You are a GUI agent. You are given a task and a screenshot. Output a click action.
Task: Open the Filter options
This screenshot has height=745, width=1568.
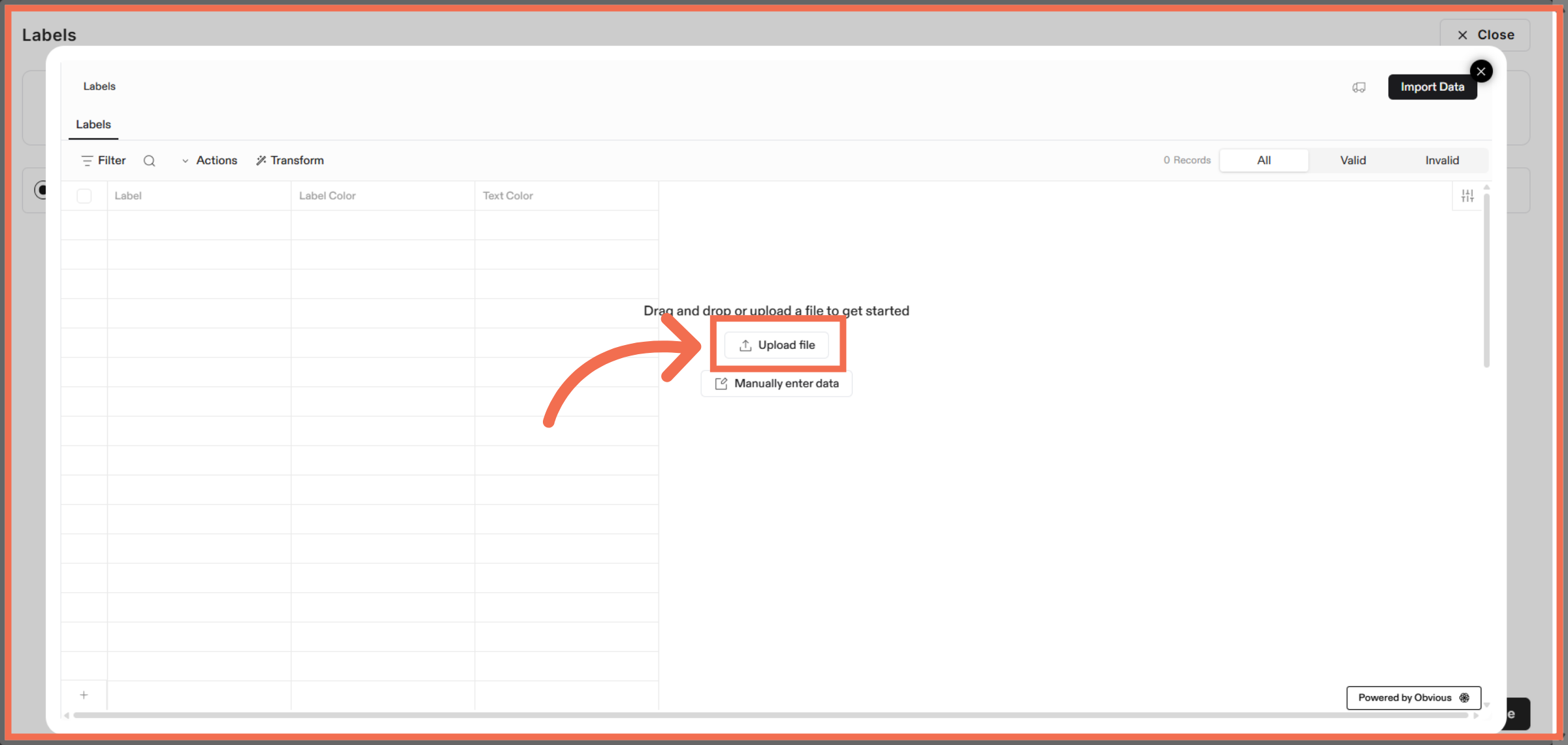coord(103,161)
